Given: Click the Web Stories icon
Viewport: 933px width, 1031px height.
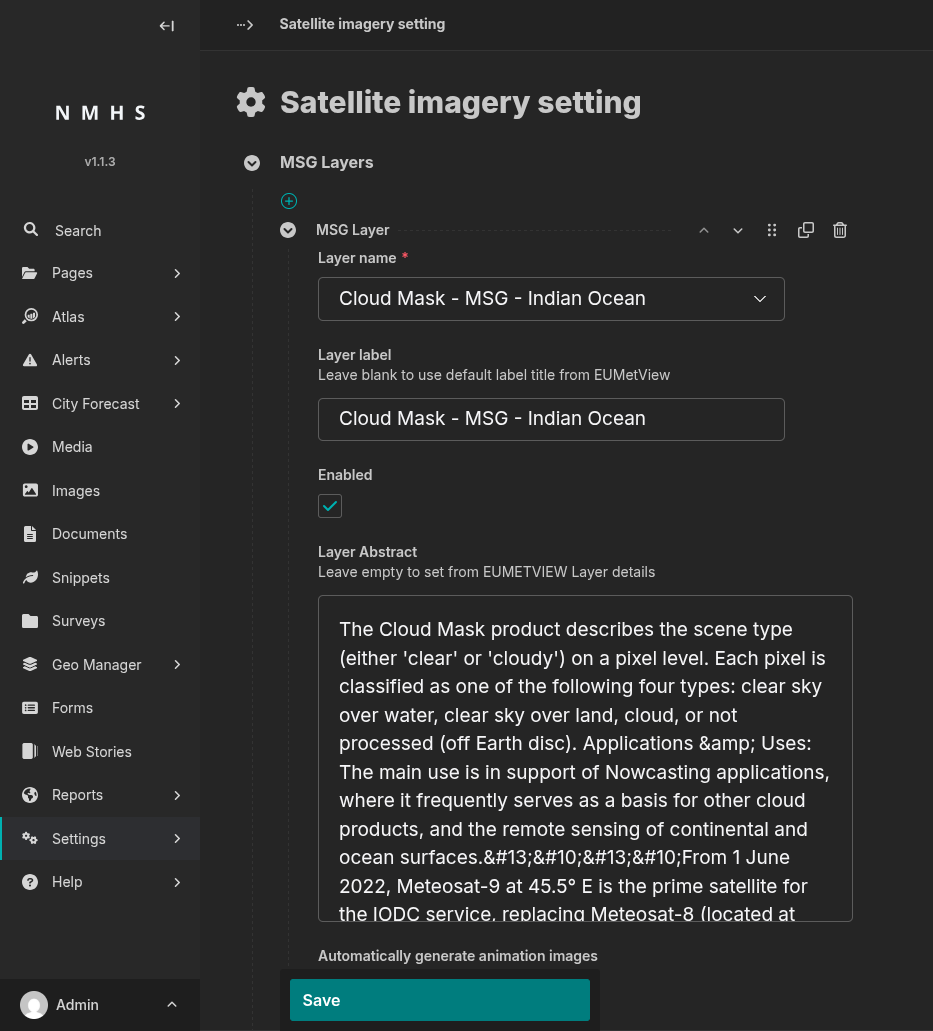Looking at the screenshot, I should pos(30,751).
